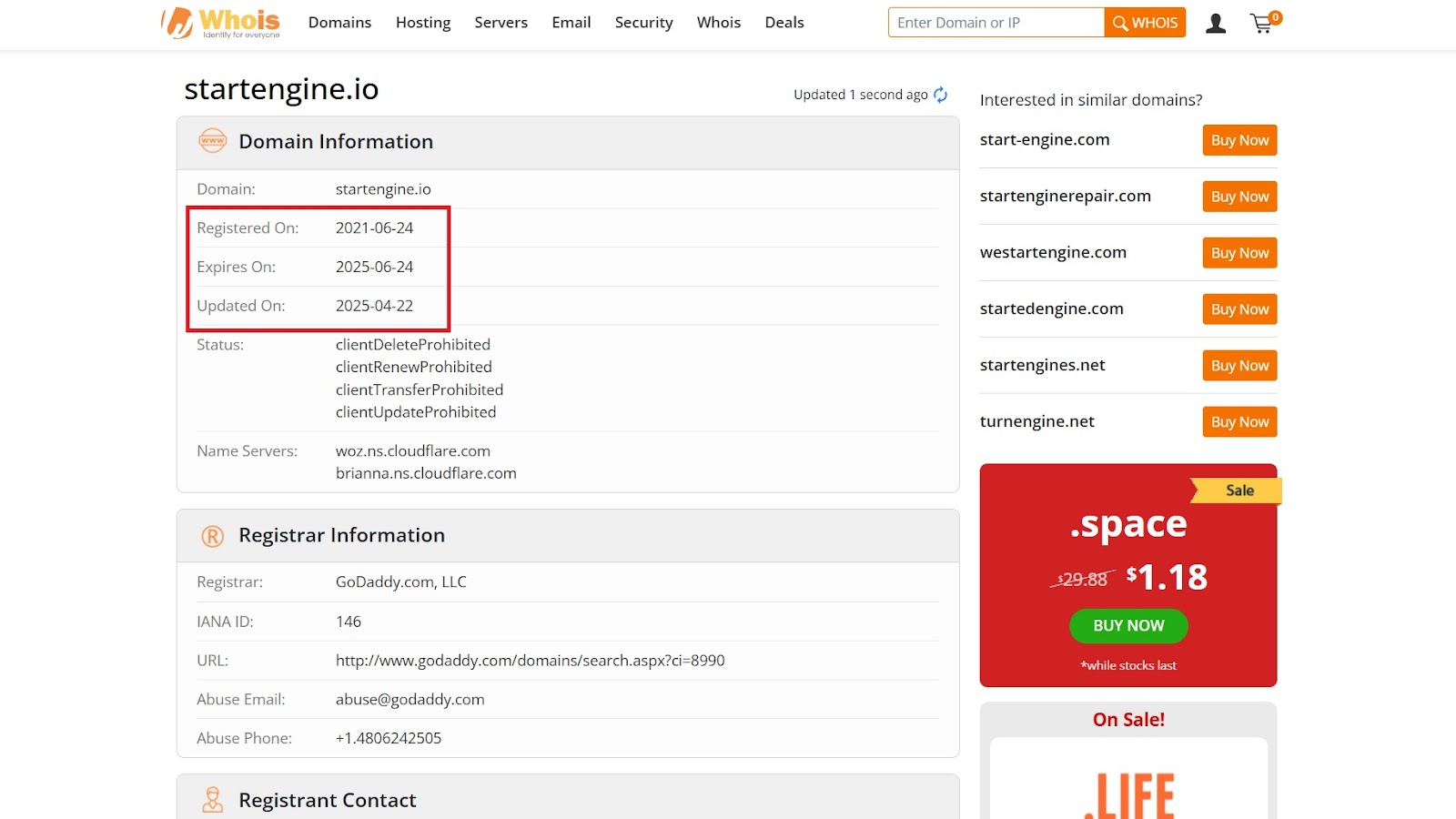Click the refresh icon beside Updated

941,95
